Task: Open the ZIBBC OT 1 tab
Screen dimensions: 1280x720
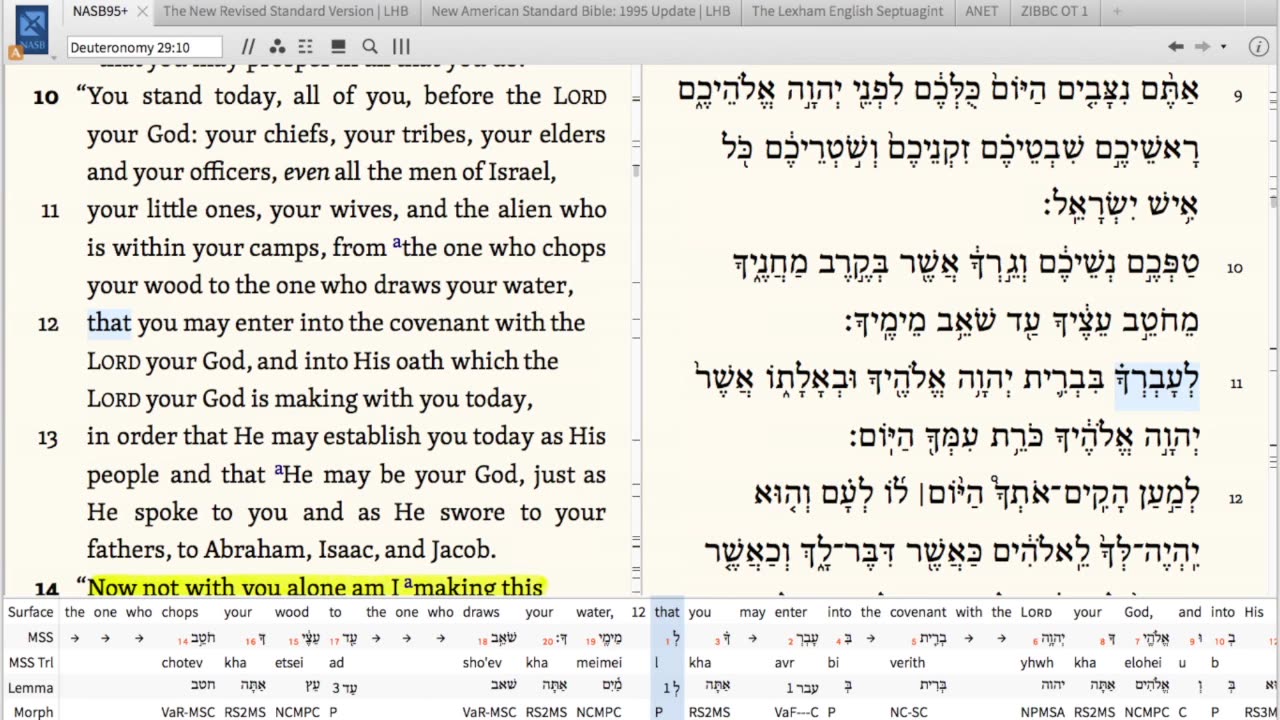Action: point(1054,12)
